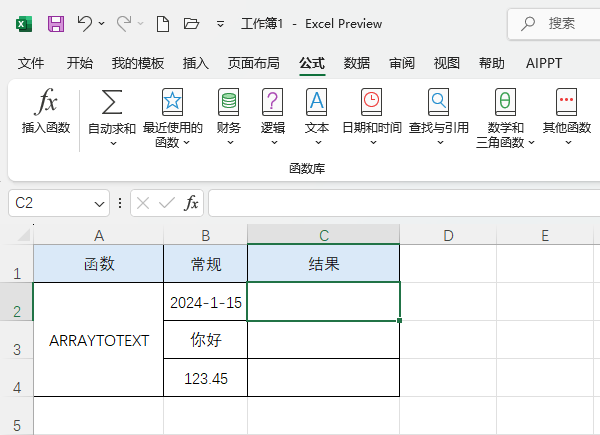The width and height of the screenshot is (600, 435).
Task: Open the 帮助 tab
Action: point(492,63)
